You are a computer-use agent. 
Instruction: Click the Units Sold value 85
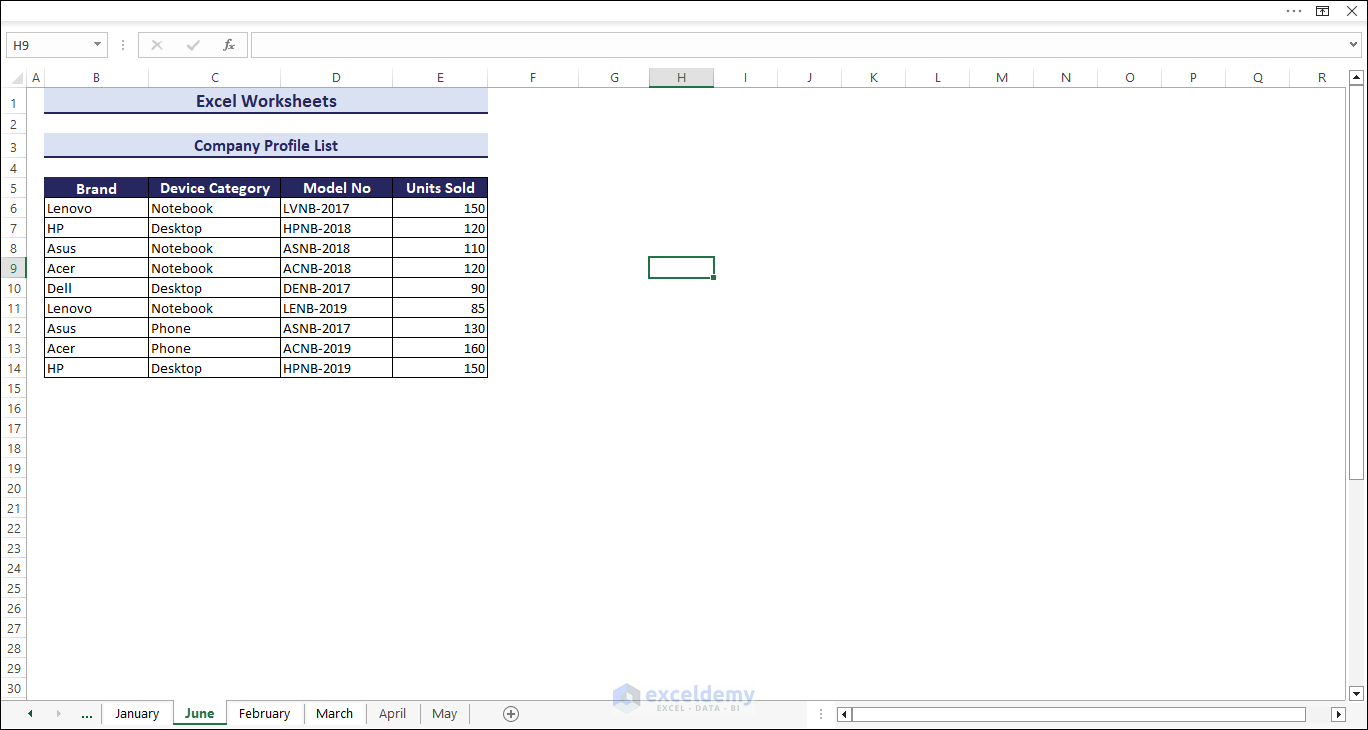440,308
